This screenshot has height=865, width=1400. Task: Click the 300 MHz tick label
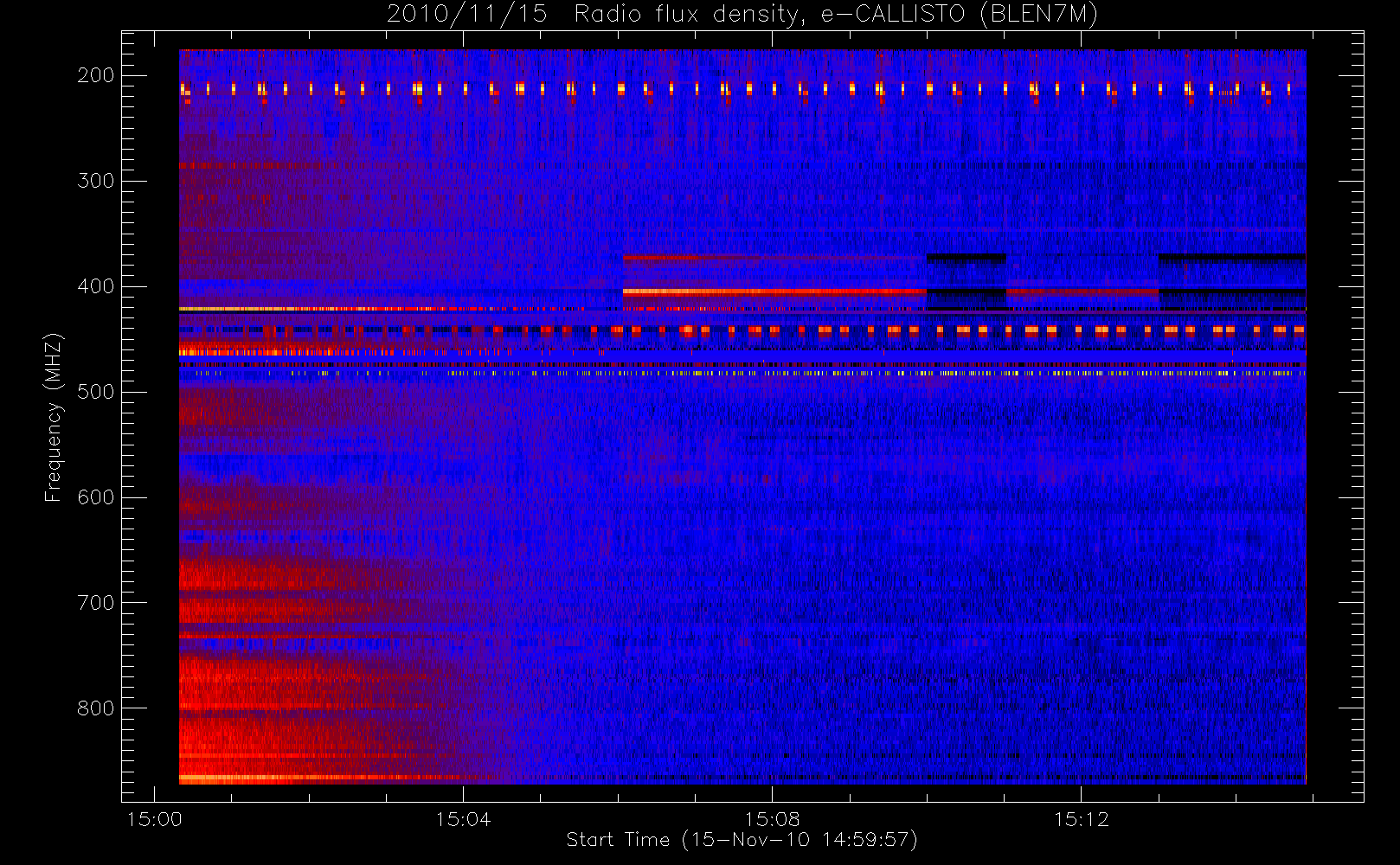[x=96, y=181]
